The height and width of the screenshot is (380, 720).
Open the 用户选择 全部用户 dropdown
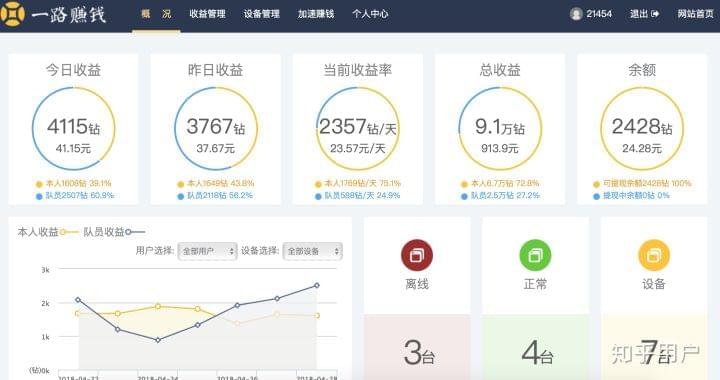click(x=208, y=251)
